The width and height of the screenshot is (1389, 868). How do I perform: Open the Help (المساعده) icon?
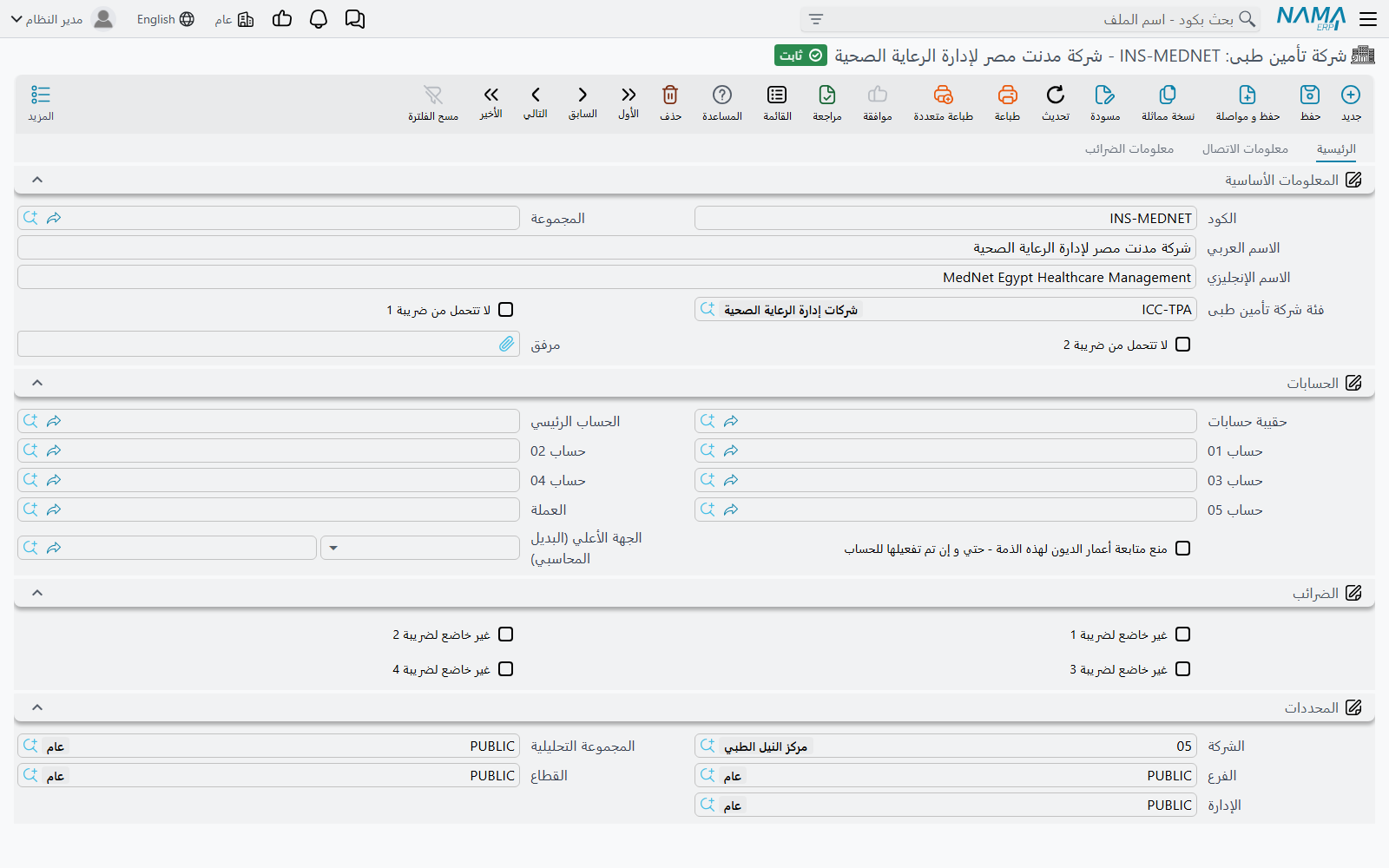[722, 95]
